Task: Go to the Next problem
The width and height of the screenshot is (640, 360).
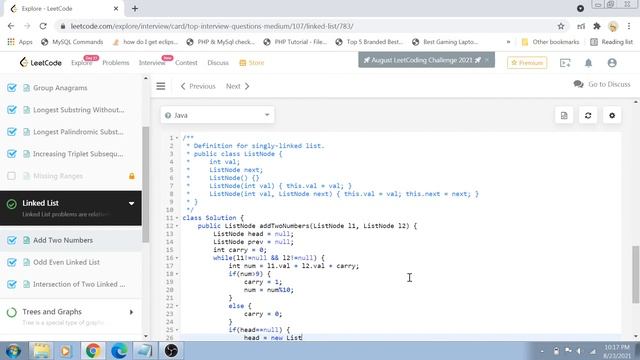Action: point(238,86)
